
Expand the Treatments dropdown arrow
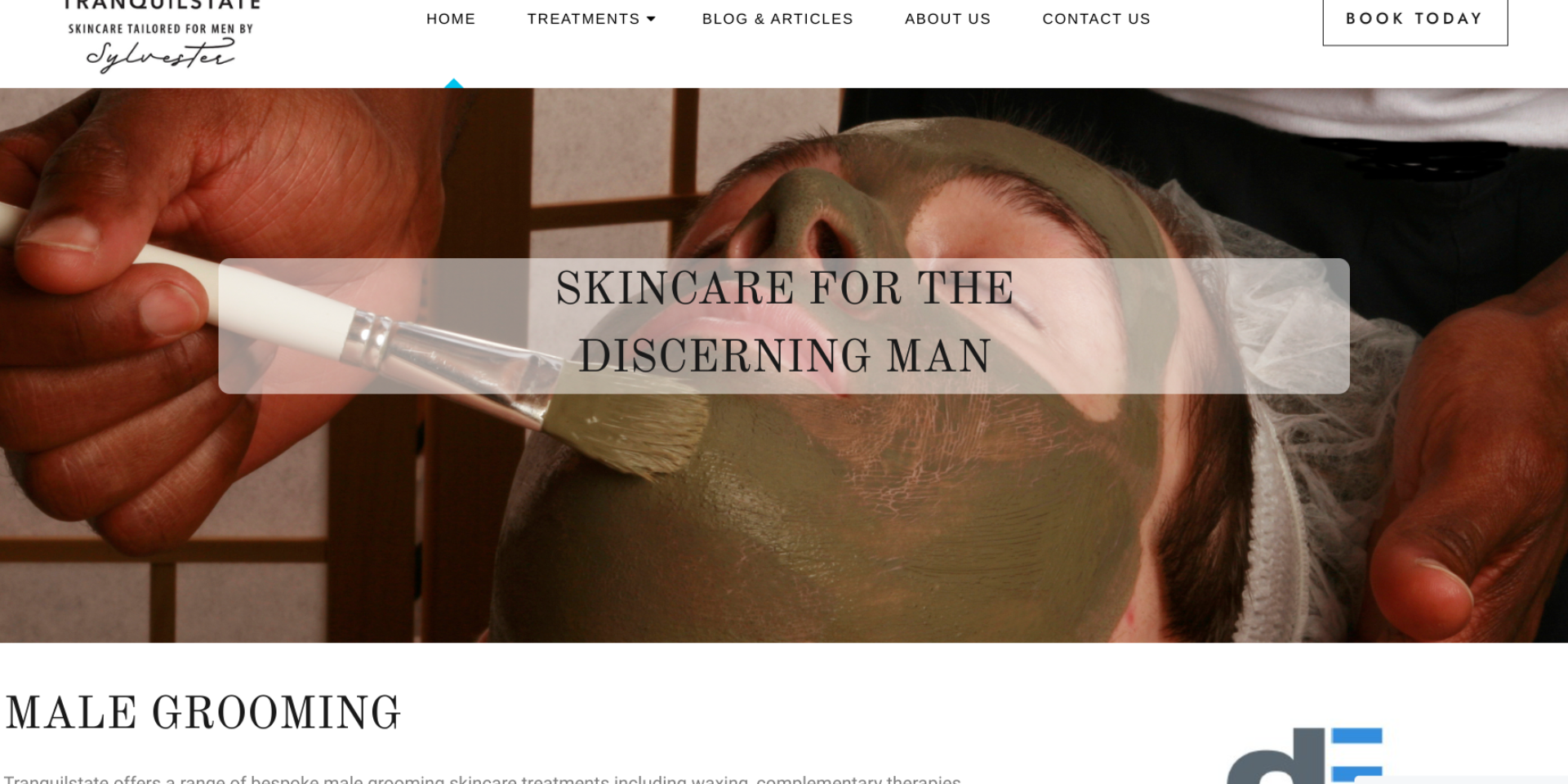(x=651, y=19)
